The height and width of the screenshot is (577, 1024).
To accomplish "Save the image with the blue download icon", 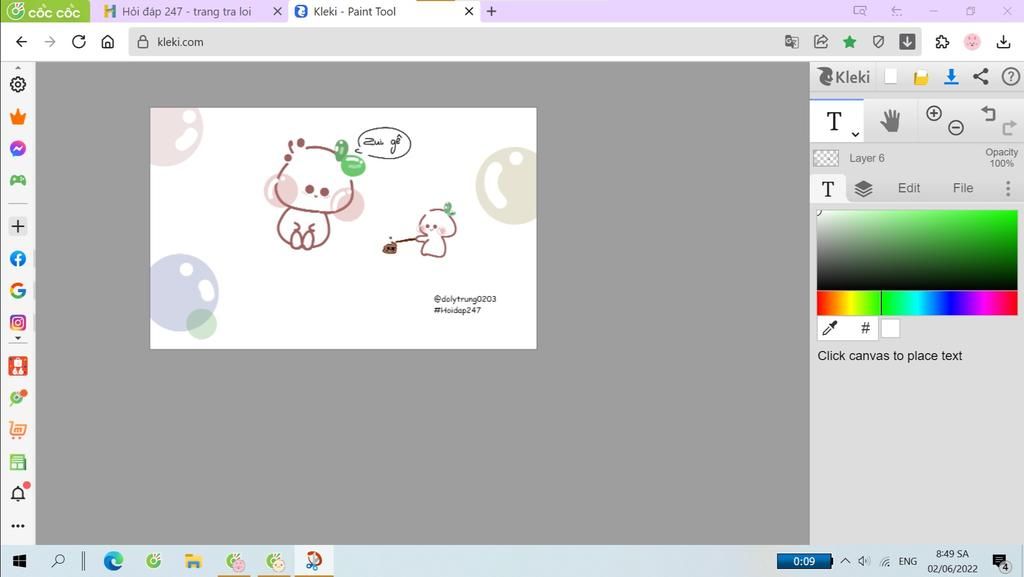I will tap(951, 77).
